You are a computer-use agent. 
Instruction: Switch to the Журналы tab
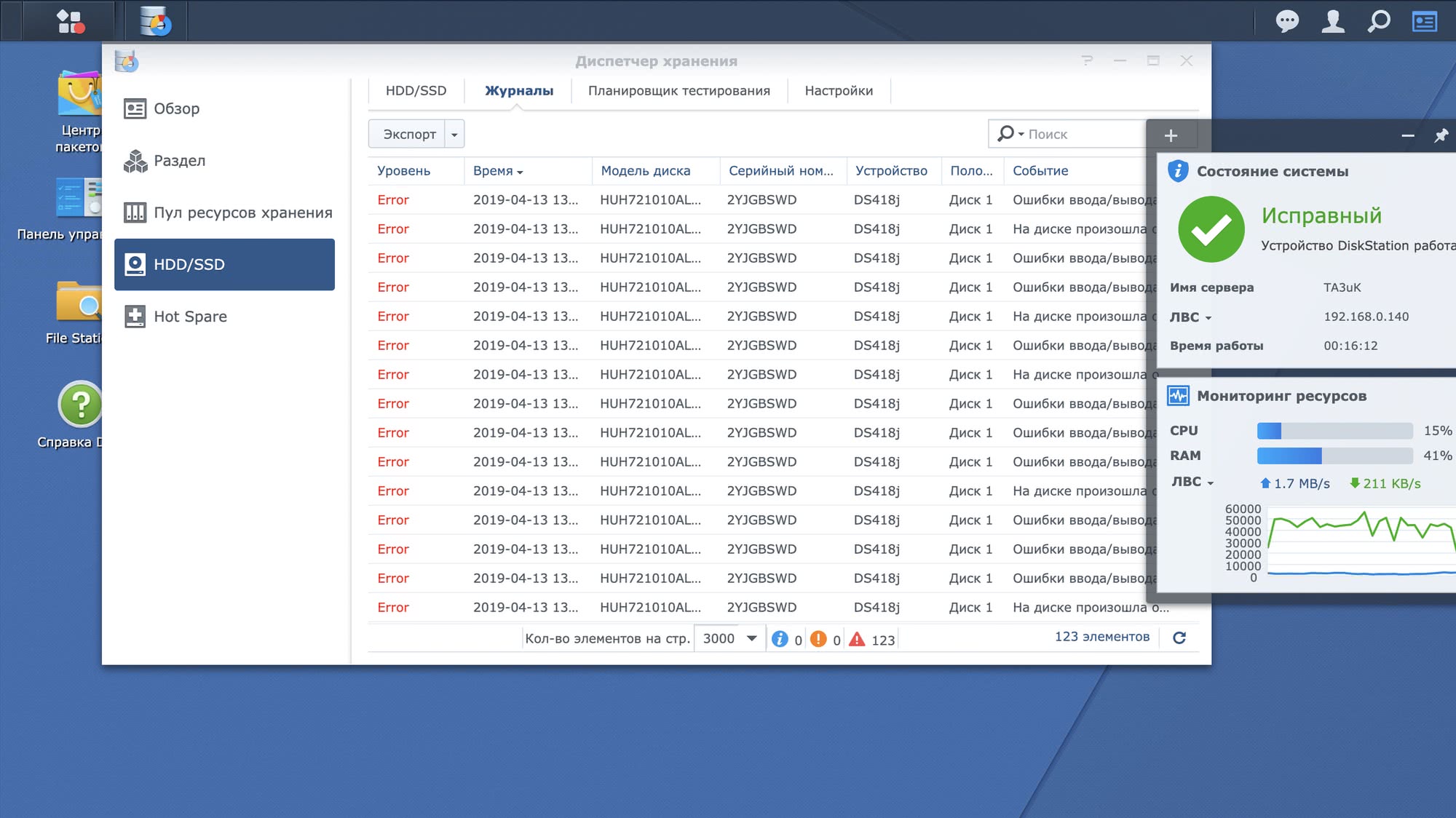tap(519, 91)
